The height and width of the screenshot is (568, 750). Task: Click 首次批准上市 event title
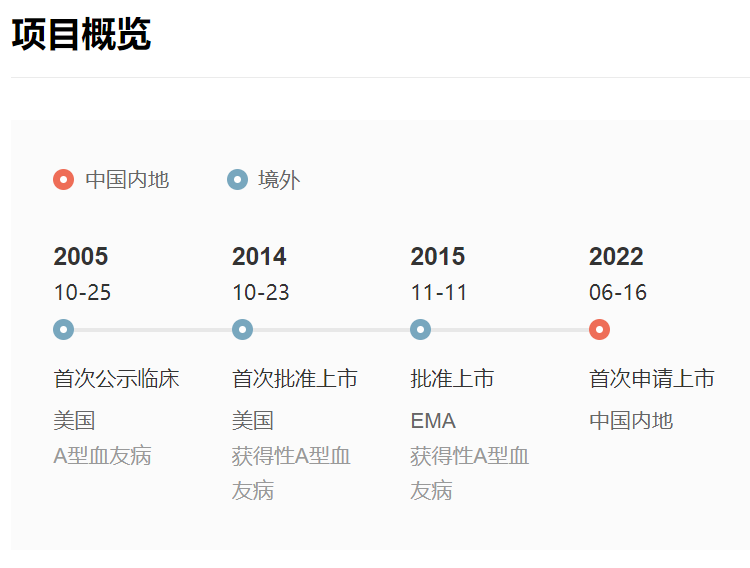coord(295,379)
